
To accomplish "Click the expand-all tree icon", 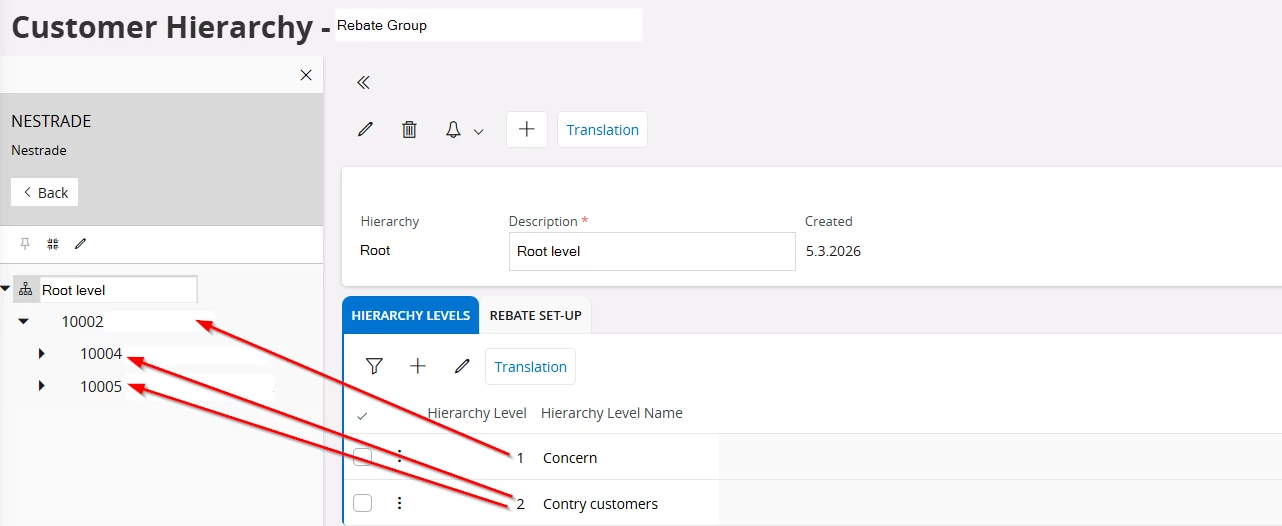I will (x=53, y=244).
